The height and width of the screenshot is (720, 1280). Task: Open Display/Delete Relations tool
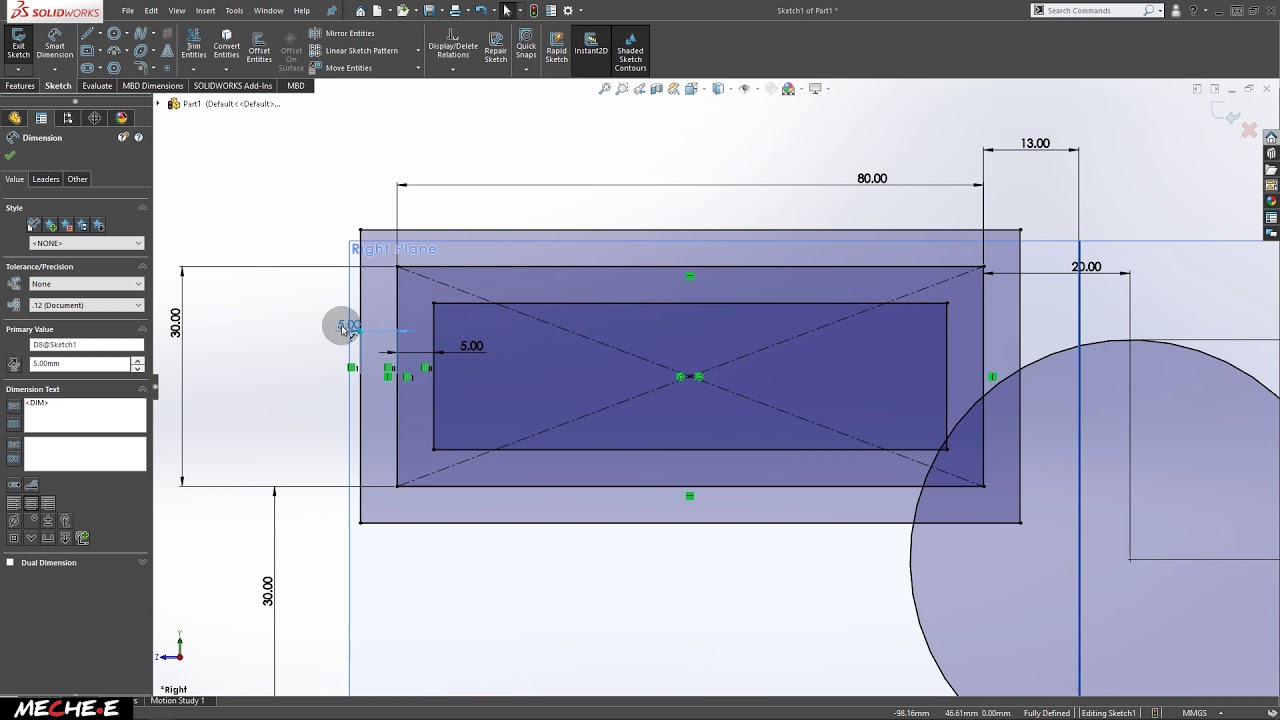[453, 44]
